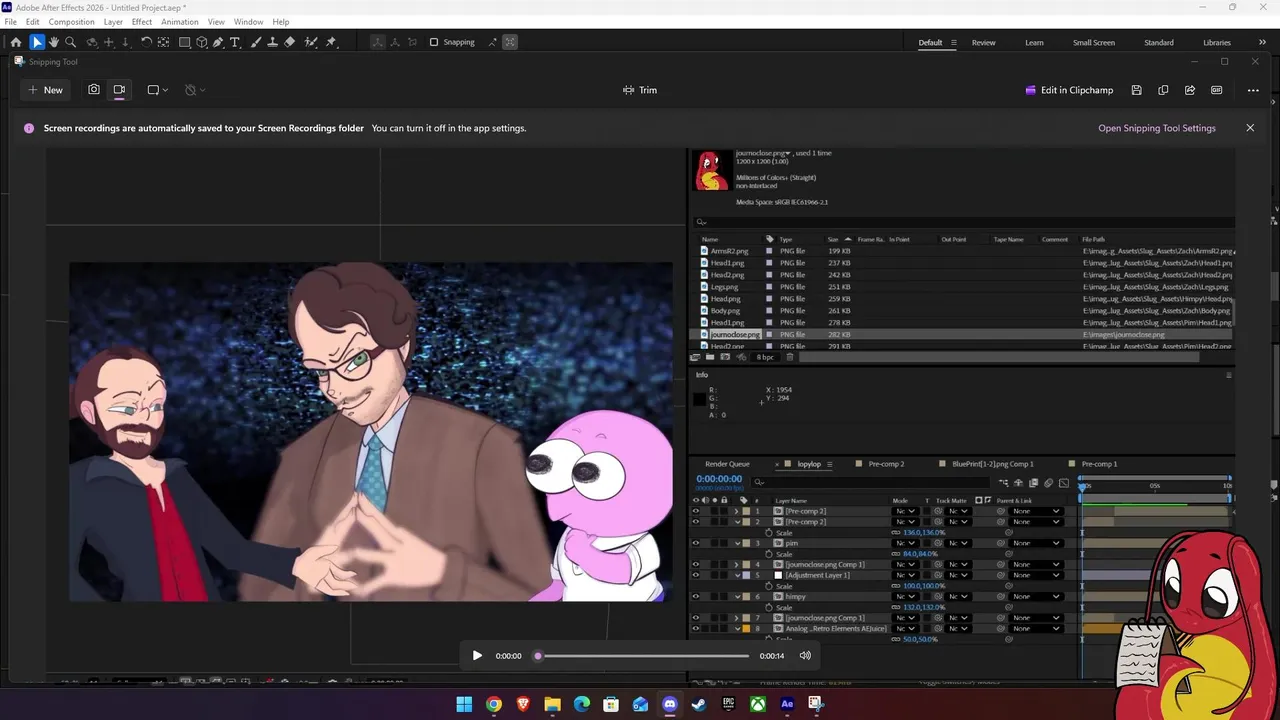Click the Share icon in Snipping Tool

point(1190,90)
